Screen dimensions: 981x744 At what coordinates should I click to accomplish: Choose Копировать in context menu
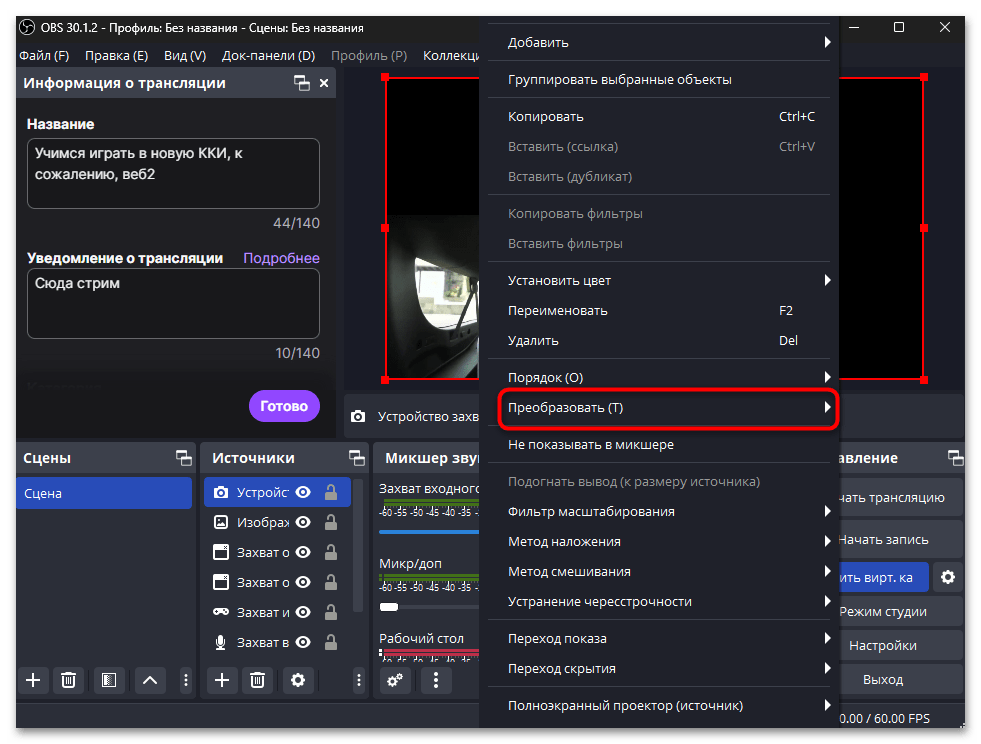click(659, 116)
